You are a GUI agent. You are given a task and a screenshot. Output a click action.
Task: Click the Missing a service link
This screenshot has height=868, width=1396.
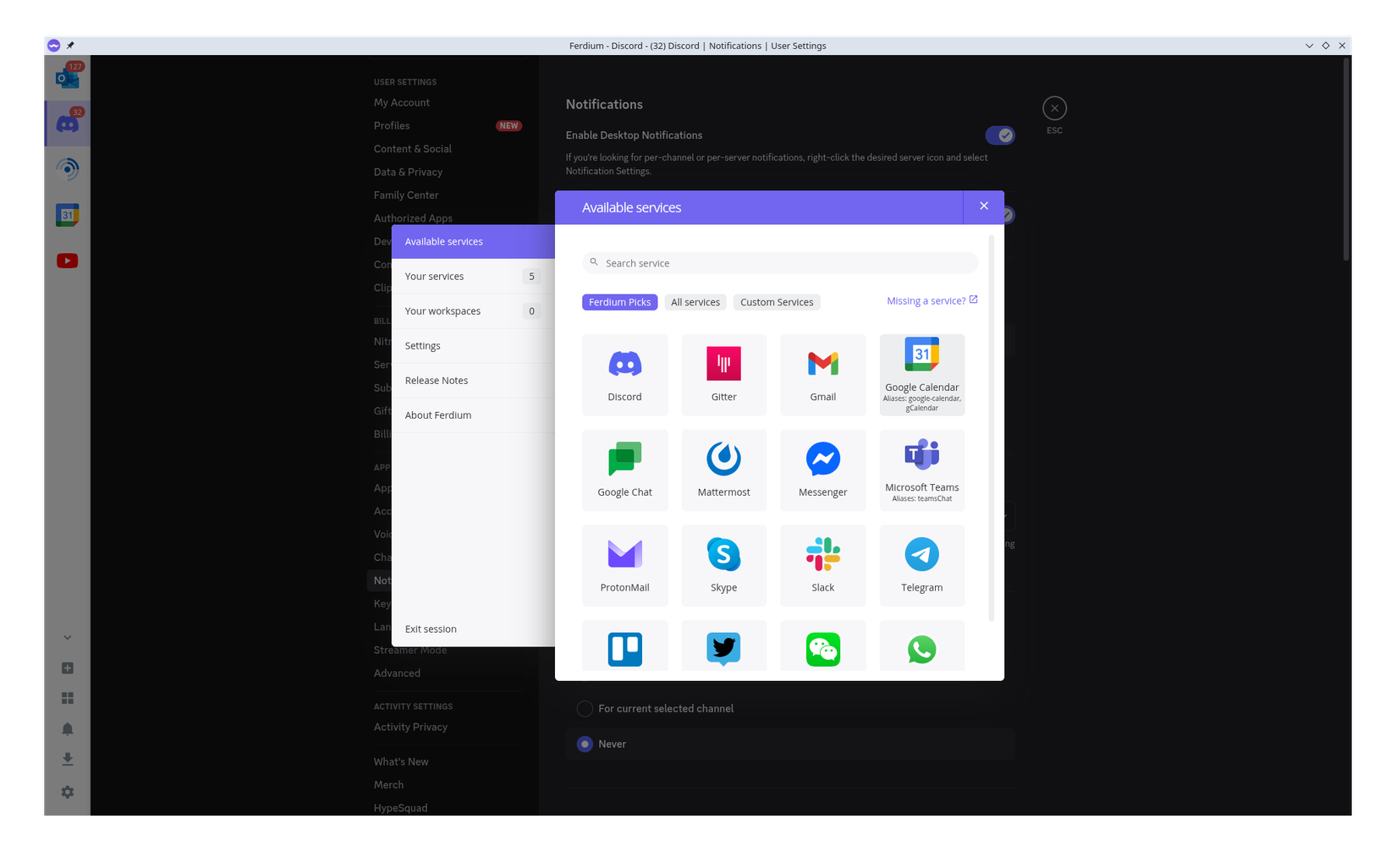pos(927,300)
